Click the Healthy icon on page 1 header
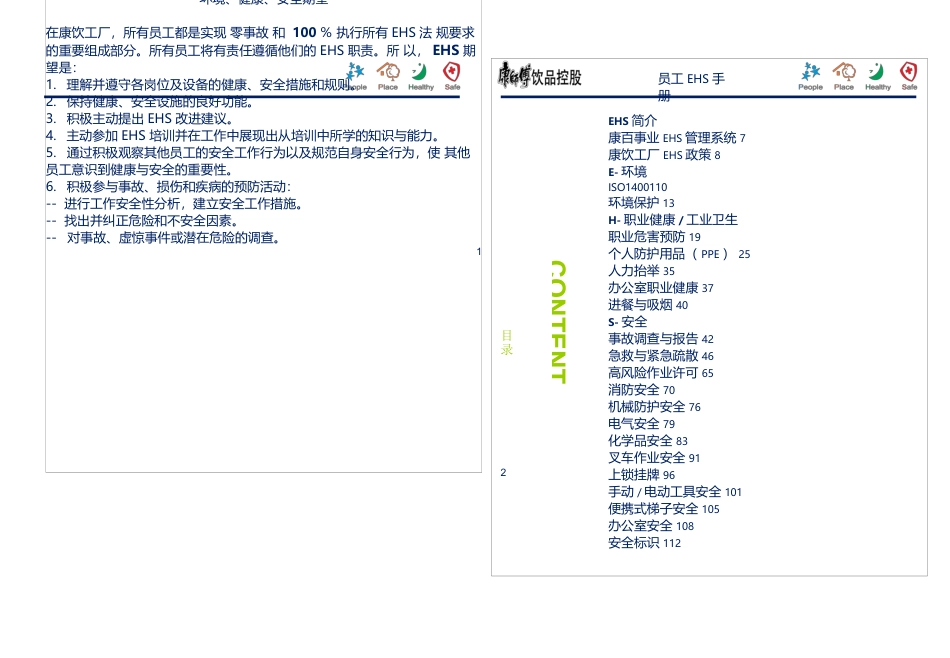The width and height of the screenshot is (950, 658). pos(420,76)
